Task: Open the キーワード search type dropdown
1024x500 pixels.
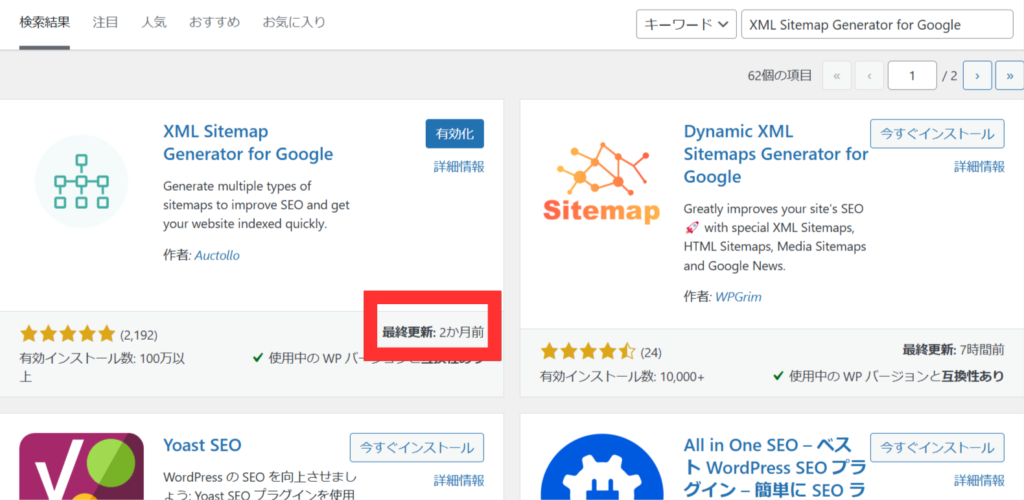Action: 686,25
